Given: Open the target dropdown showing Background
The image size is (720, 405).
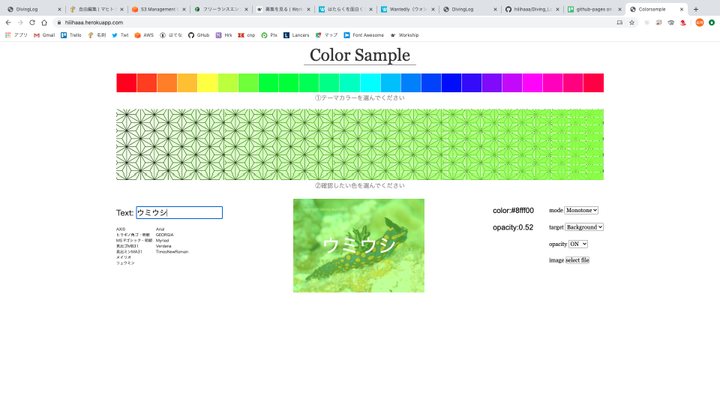Looking at the screenshot, I should pyautogui.click(x=584, y=227).
